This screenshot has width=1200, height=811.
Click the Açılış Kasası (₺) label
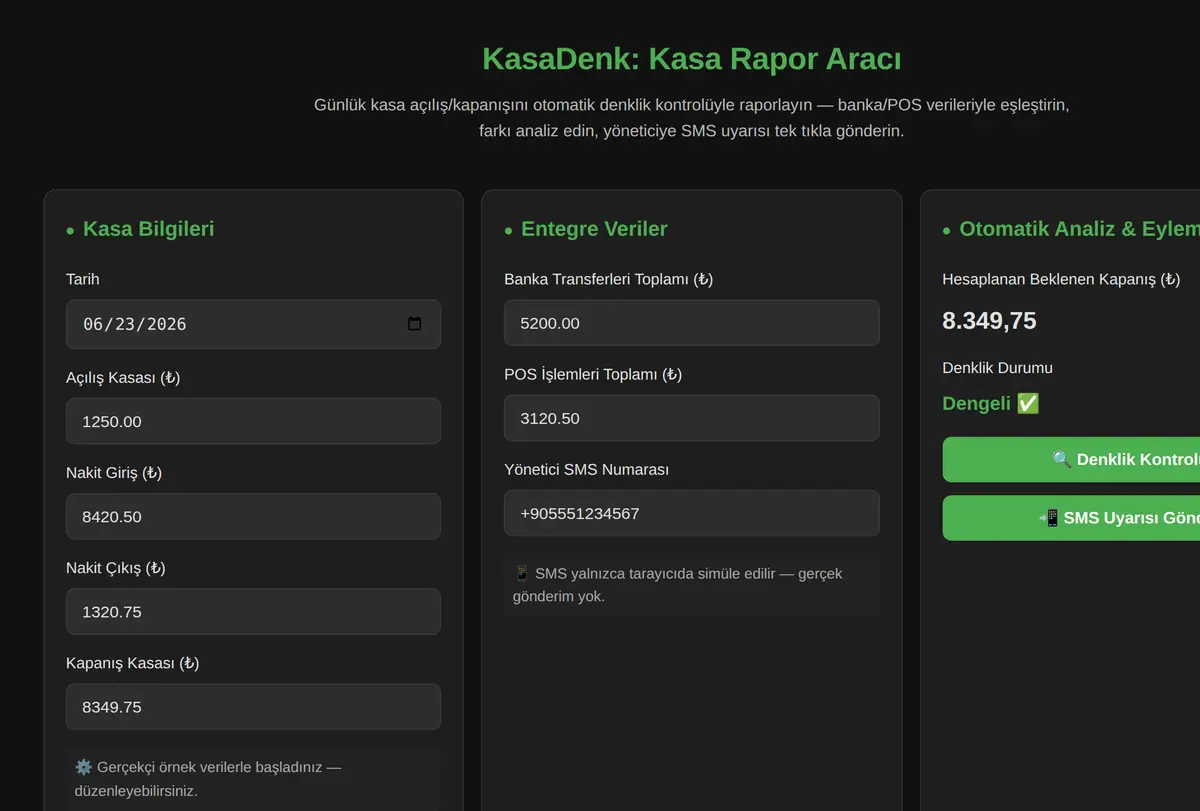123,378
